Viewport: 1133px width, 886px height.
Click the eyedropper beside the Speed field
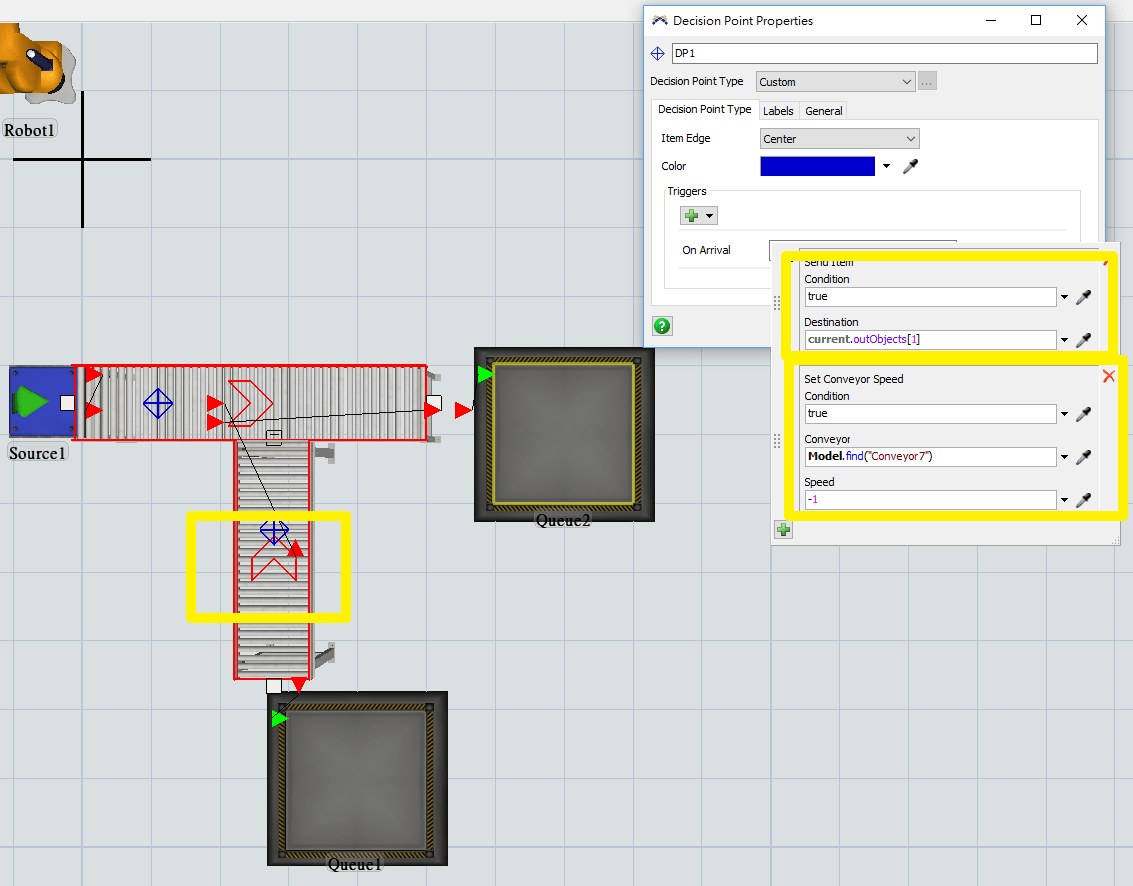(x=1084, y=499)
